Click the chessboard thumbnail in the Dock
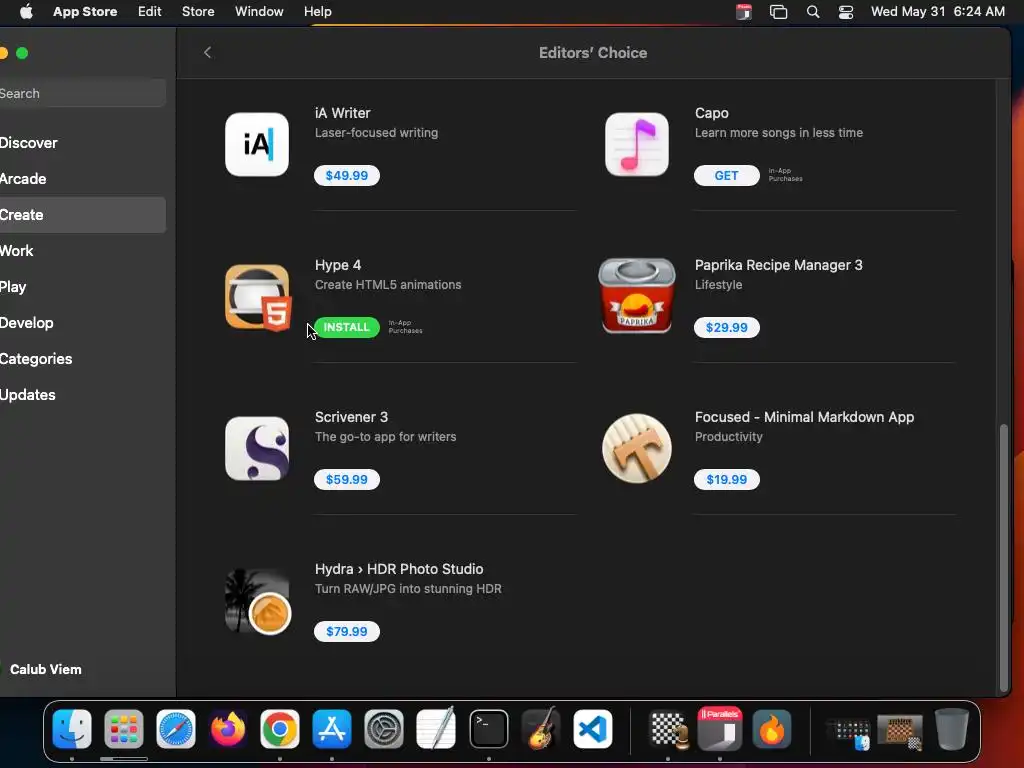 tap(900, 730)
